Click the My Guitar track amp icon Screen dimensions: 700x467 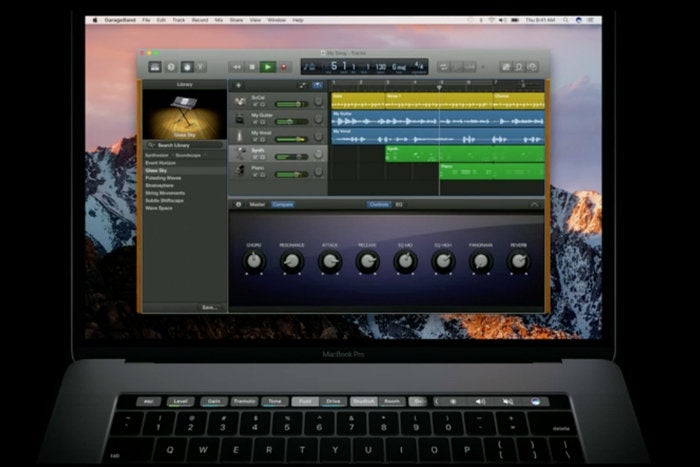[x=240, y=119]
